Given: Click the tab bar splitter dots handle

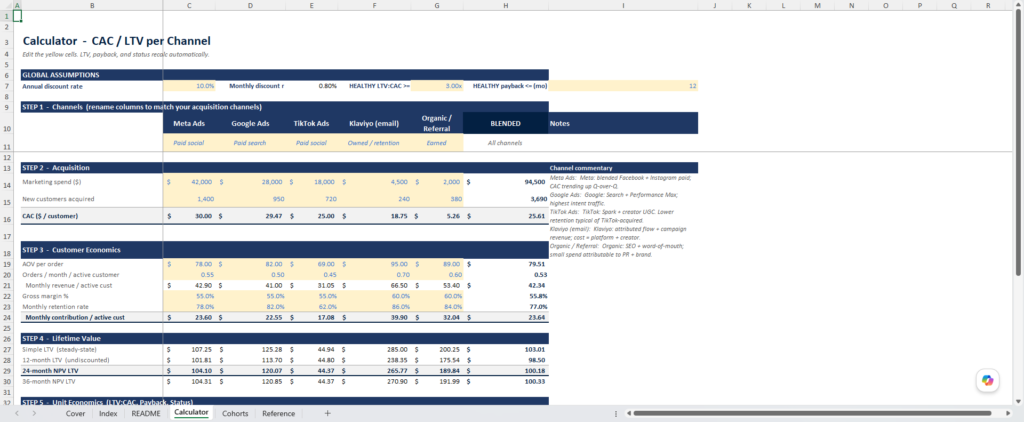Looking at the screenshot, I should 616,414.
